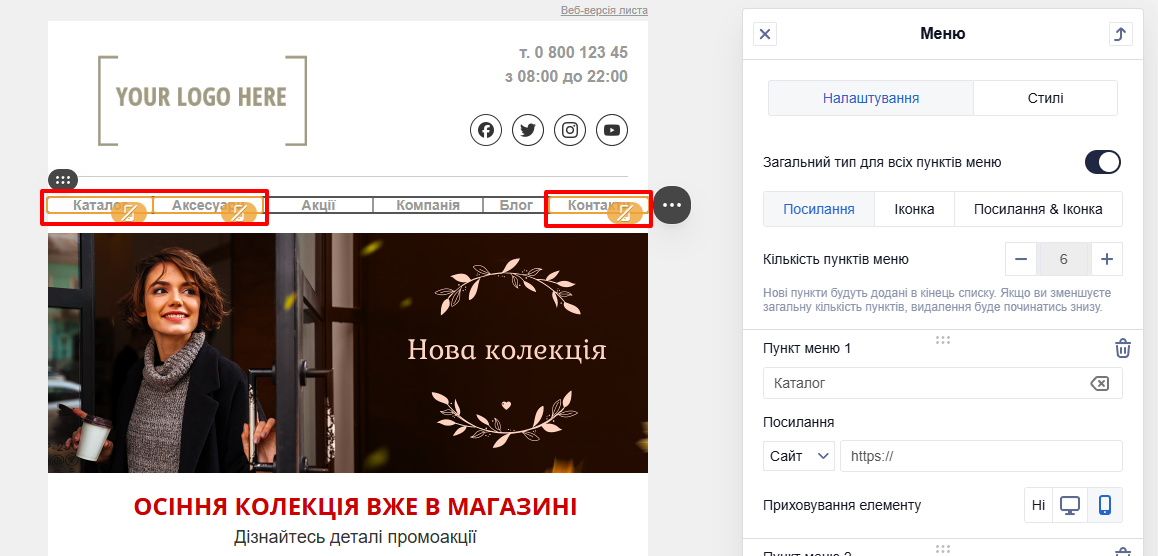
Task: Click the Пункт меню 1 label
Action: (x=806, y=348)
